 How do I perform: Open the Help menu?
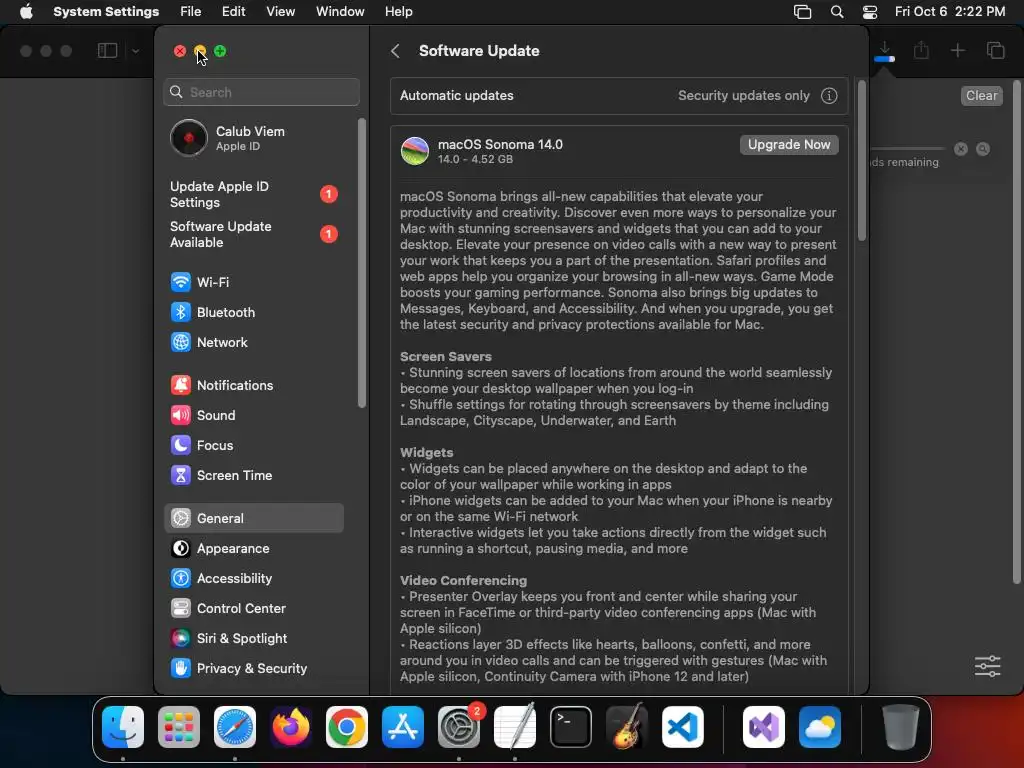(398, 12)
